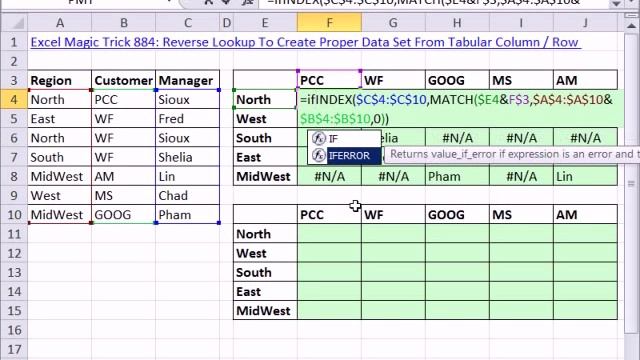Select row 4 header
Screen dimensions: 640x360
coord(14,100)
